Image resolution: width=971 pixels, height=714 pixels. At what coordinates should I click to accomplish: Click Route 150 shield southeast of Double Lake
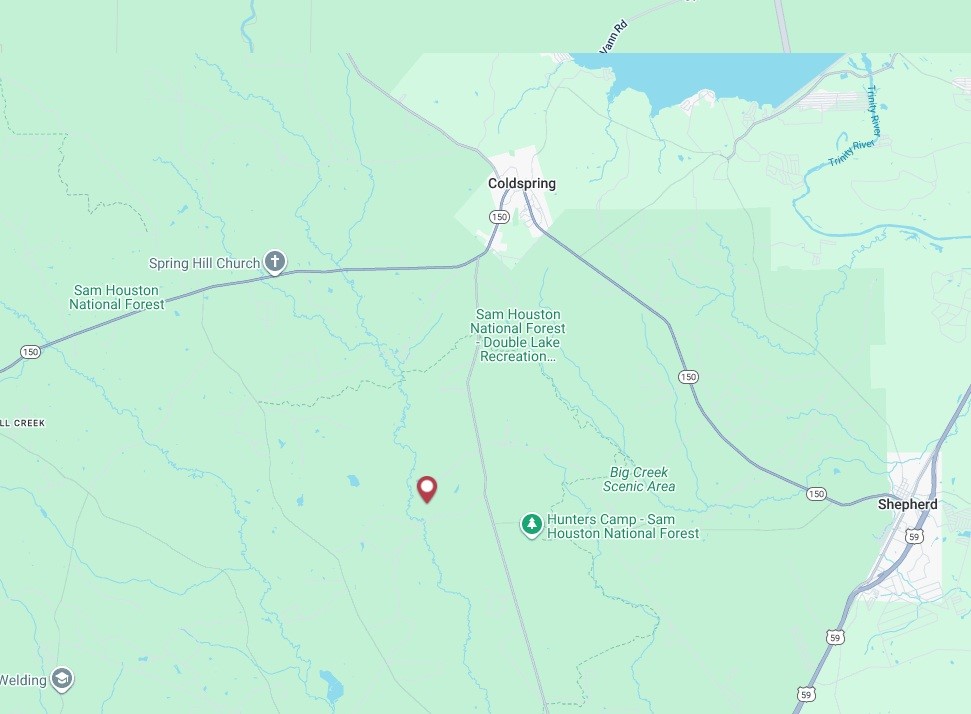688,377
